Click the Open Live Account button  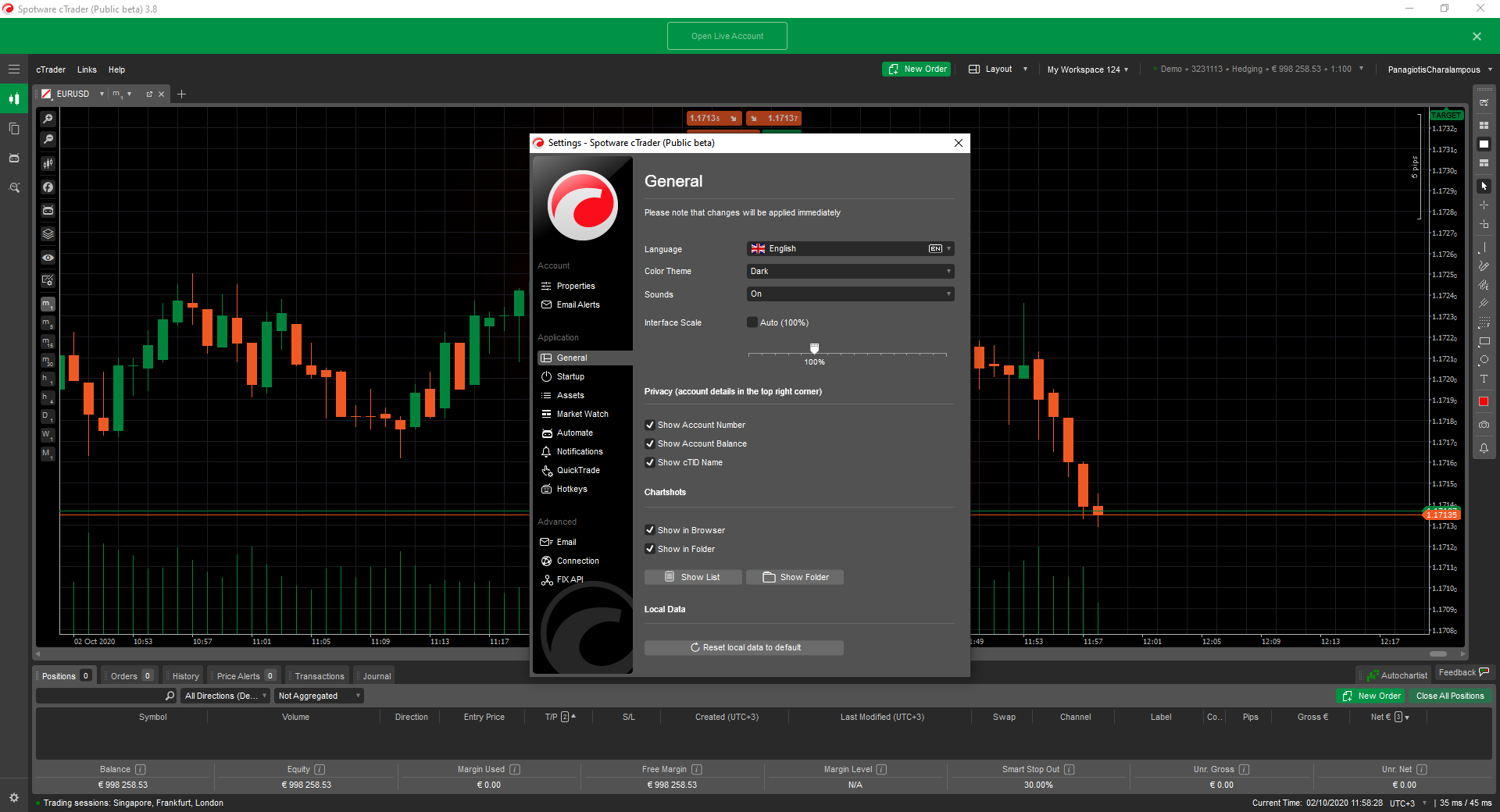(727, 36)
